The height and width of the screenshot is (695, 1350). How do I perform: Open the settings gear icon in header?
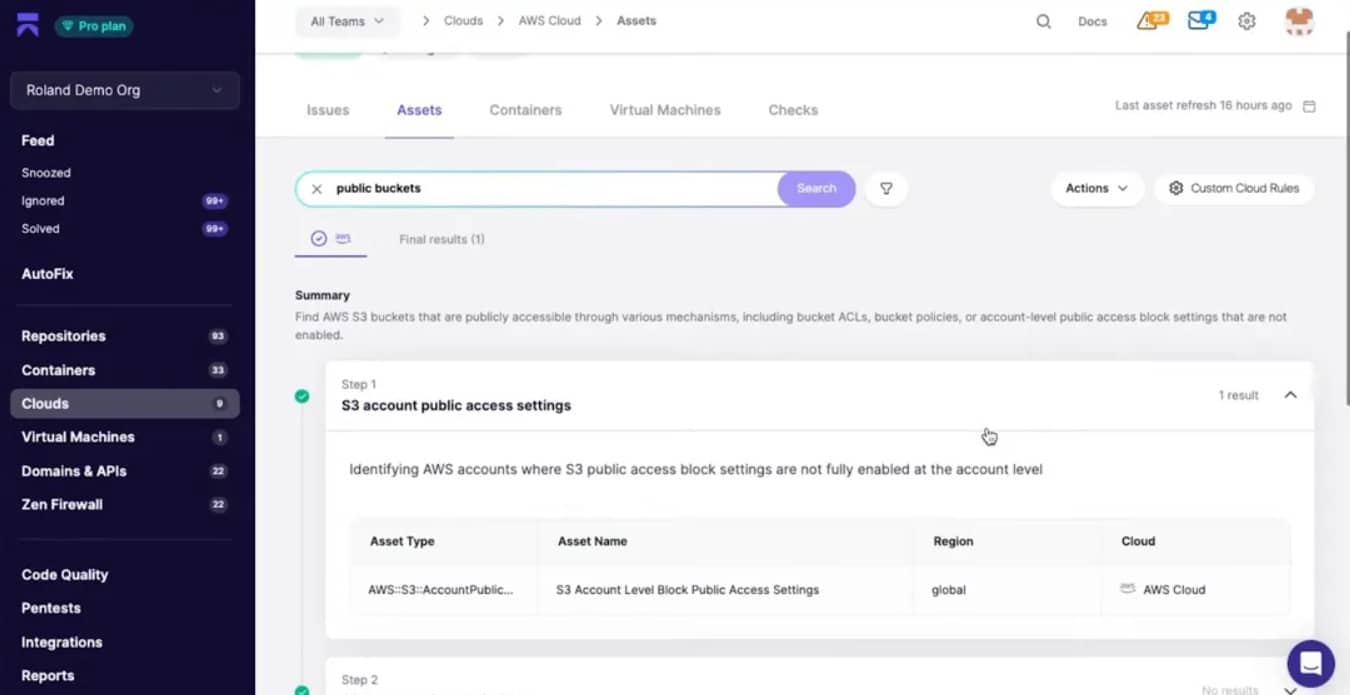tap(1246, 21)
